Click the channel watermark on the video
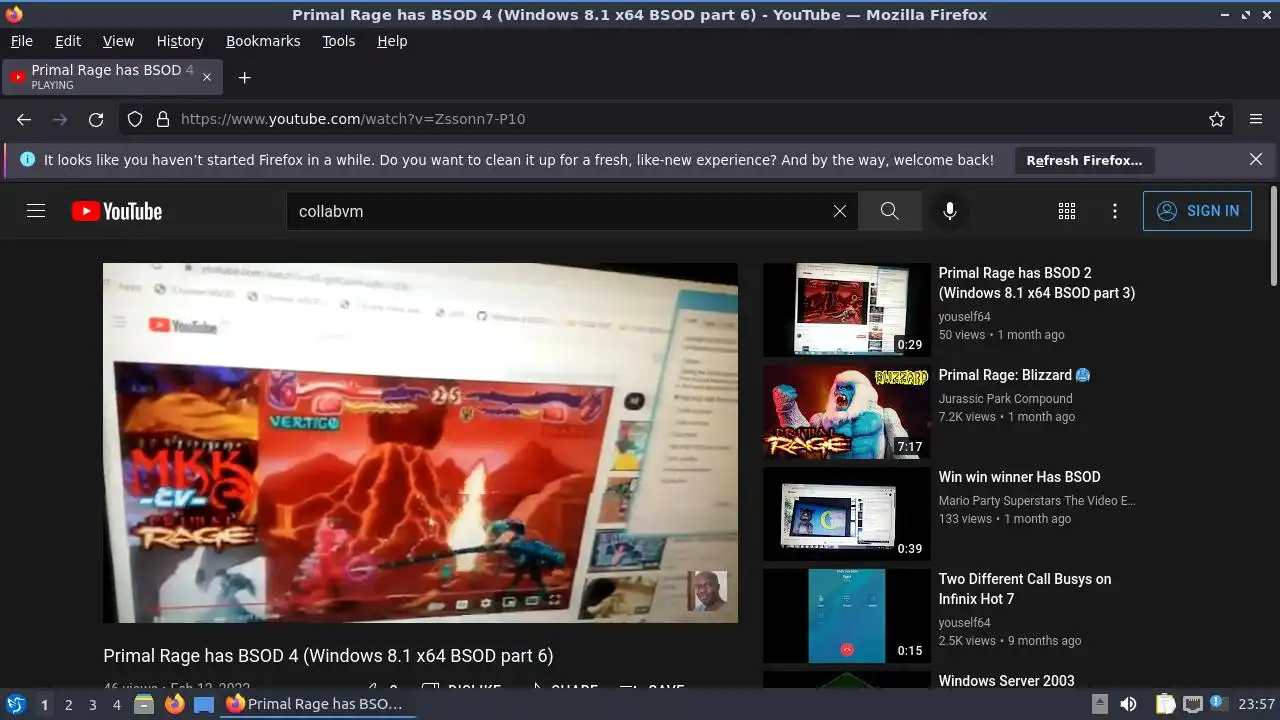The image size is (1280, 720). click(707, 591)
